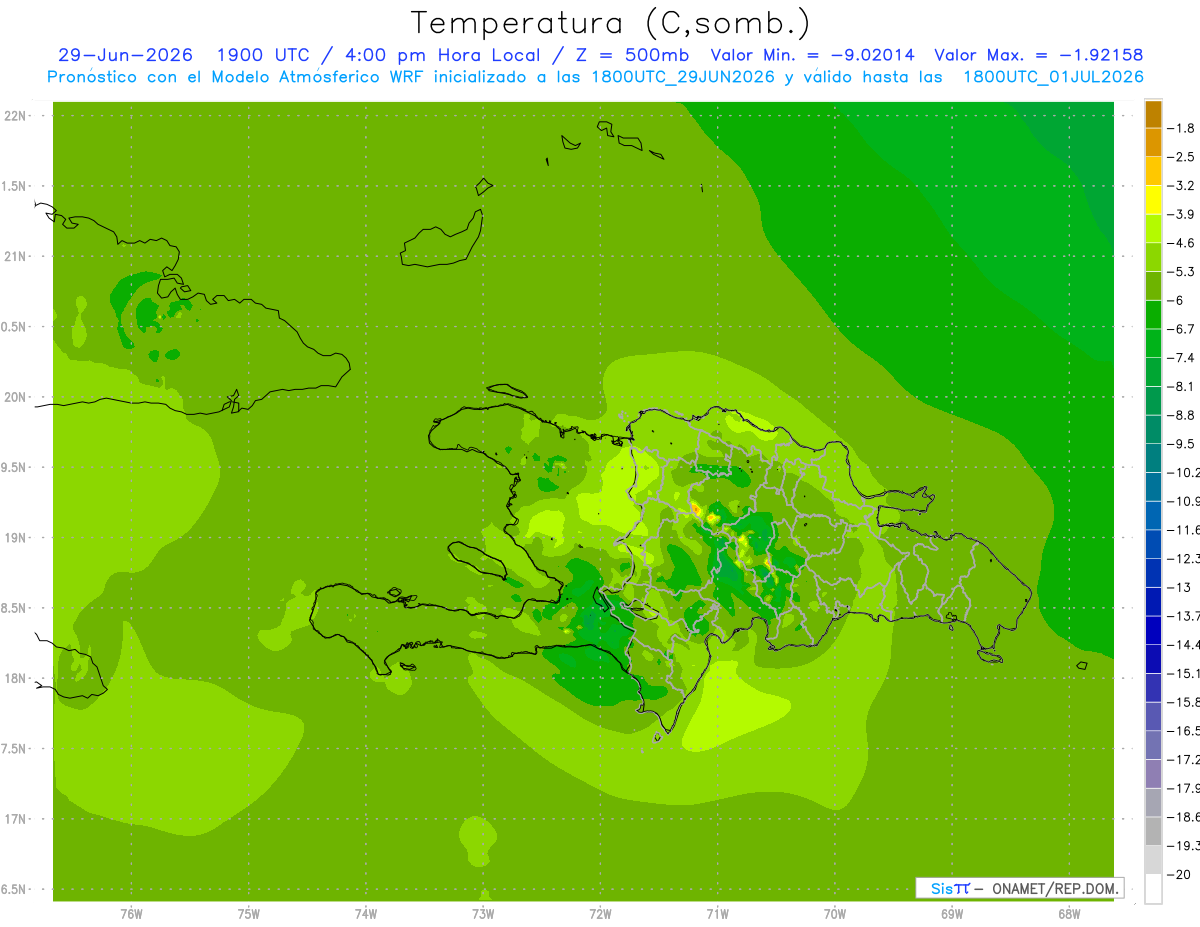Click the "22N" latitude label

17,116
